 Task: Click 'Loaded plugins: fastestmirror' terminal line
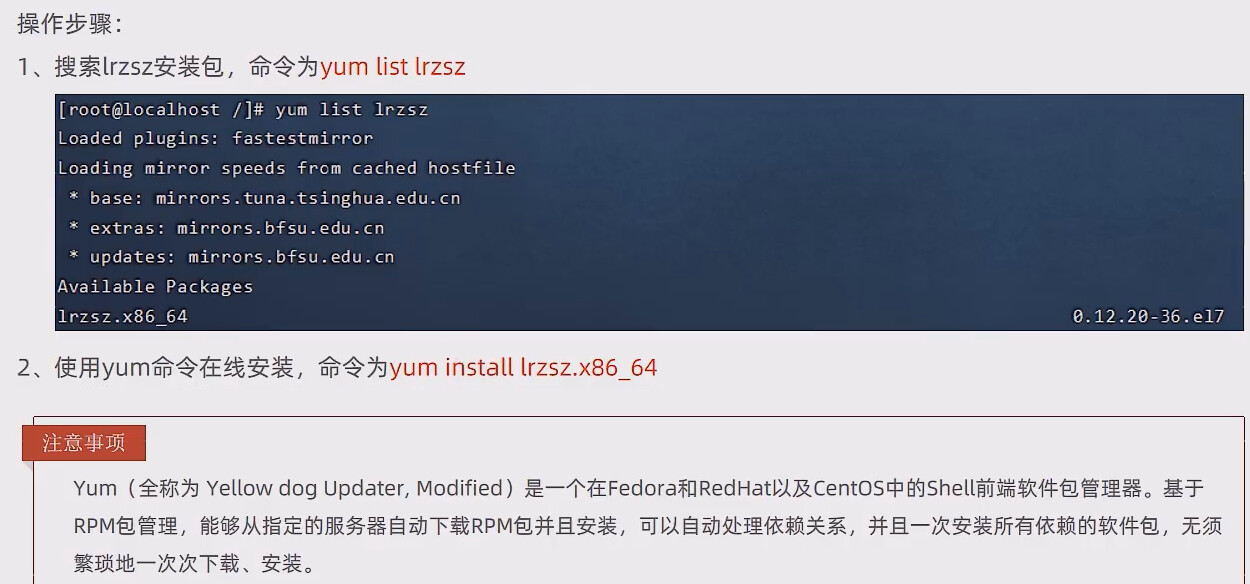(x=215, y=138)
